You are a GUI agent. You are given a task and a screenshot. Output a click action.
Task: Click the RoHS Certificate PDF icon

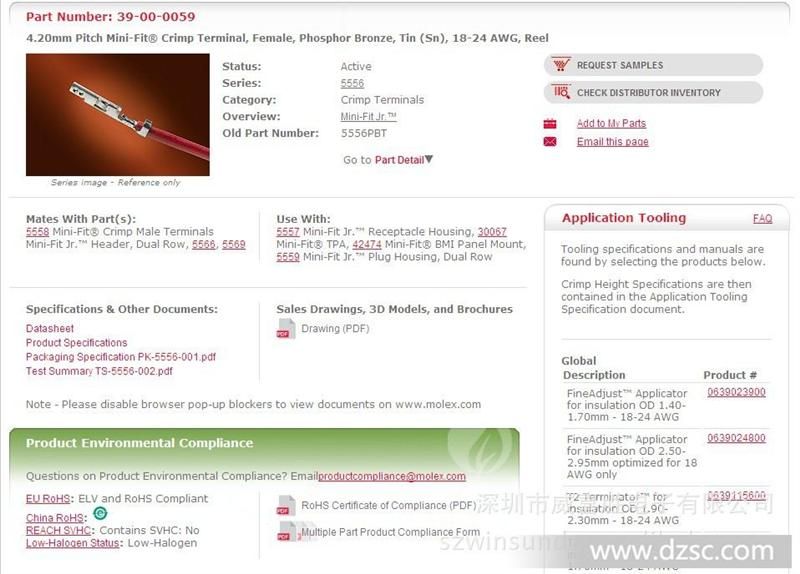pyautogui.click(x=286, y=505)
